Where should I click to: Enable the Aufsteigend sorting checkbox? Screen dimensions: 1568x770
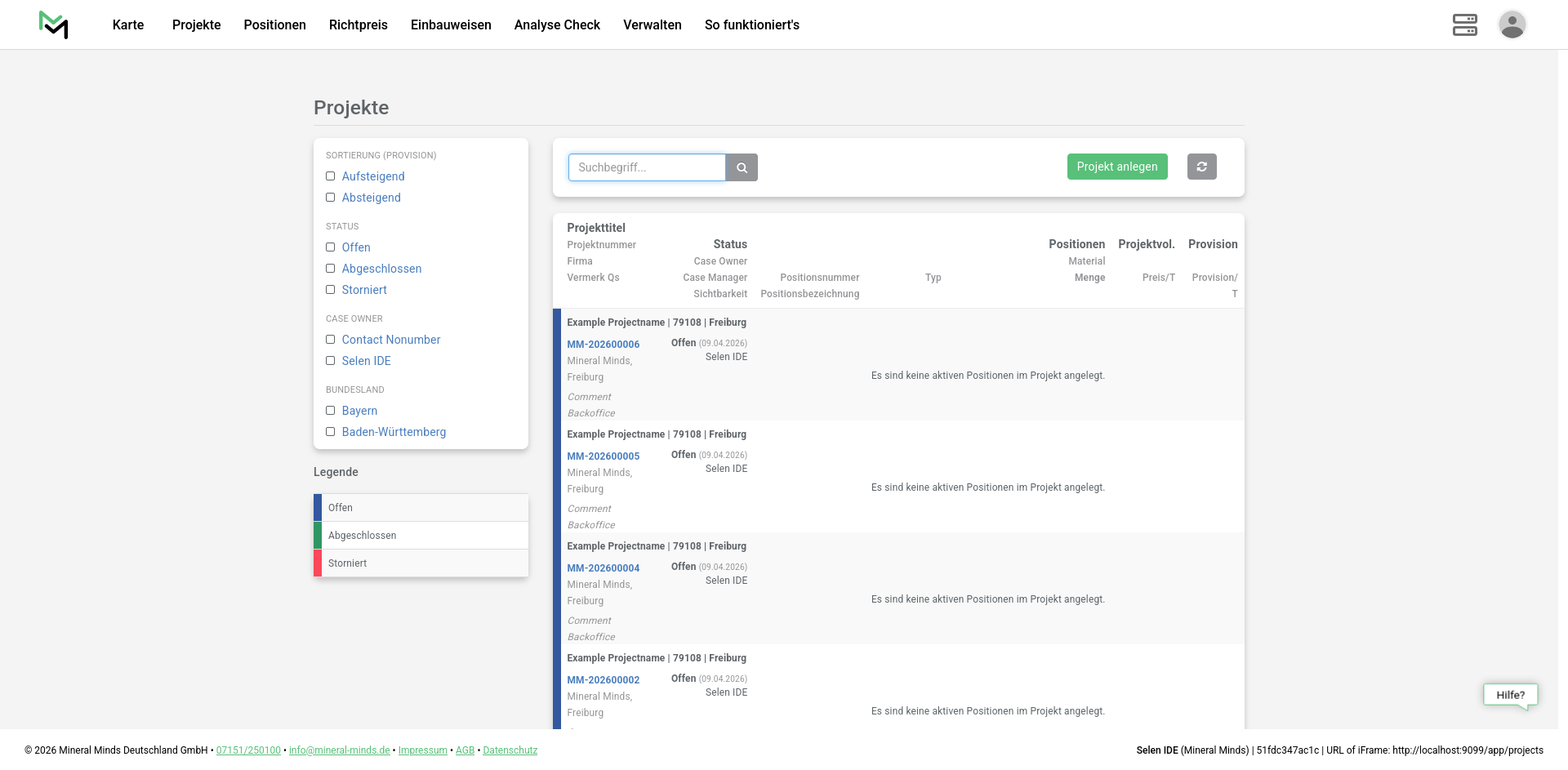(331, 176)
